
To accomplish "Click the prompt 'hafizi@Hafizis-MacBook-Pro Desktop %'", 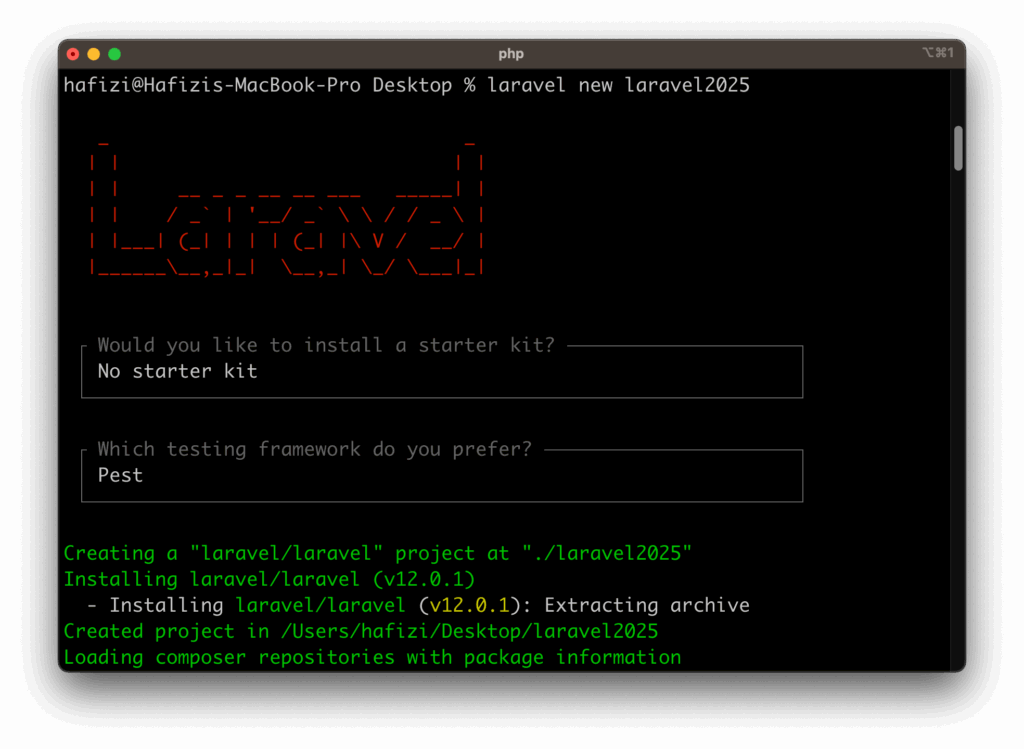I will point(270,86).
